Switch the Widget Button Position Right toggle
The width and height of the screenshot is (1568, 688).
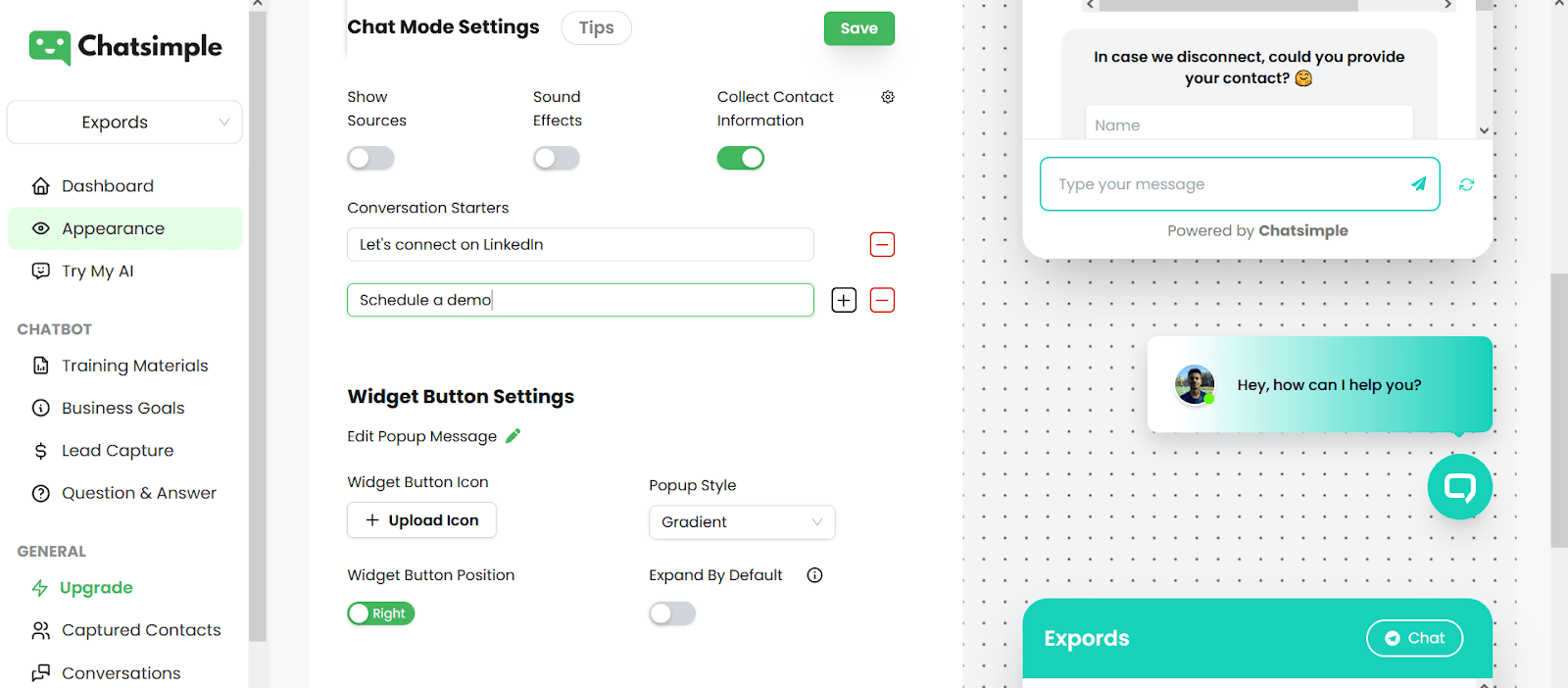pos(381,614)
